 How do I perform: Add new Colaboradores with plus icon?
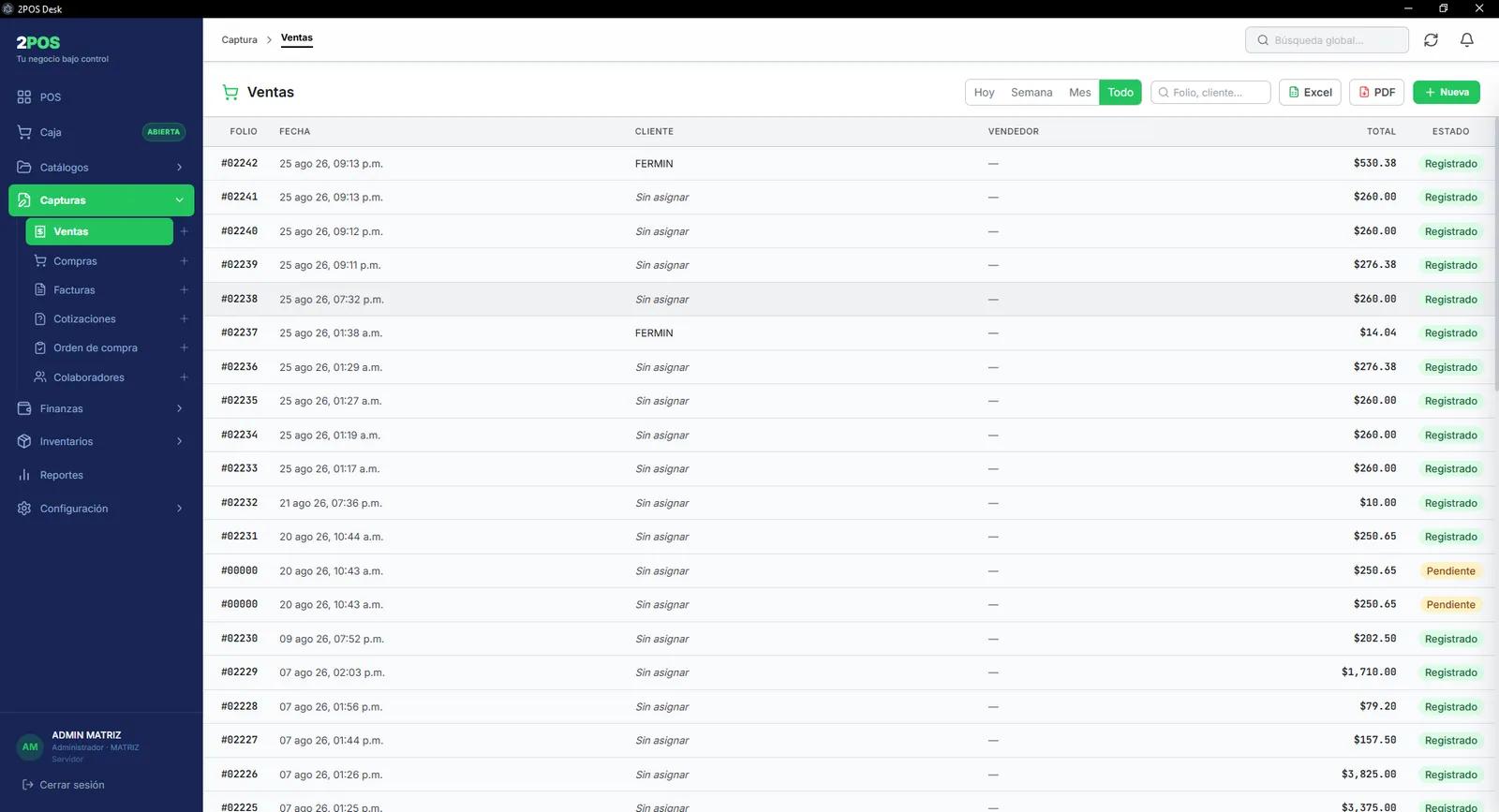[184, 377]
